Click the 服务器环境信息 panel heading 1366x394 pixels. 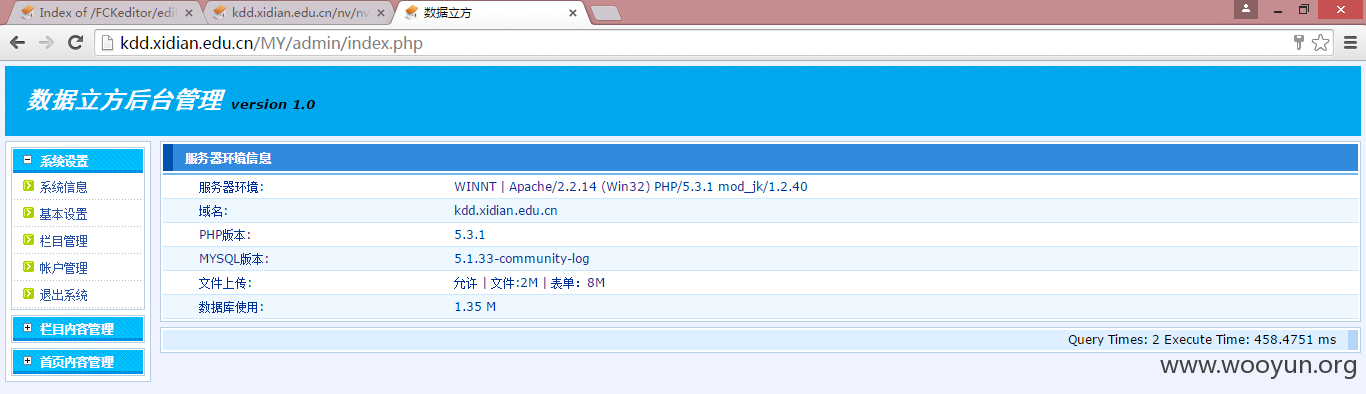(x=228, y=158)
